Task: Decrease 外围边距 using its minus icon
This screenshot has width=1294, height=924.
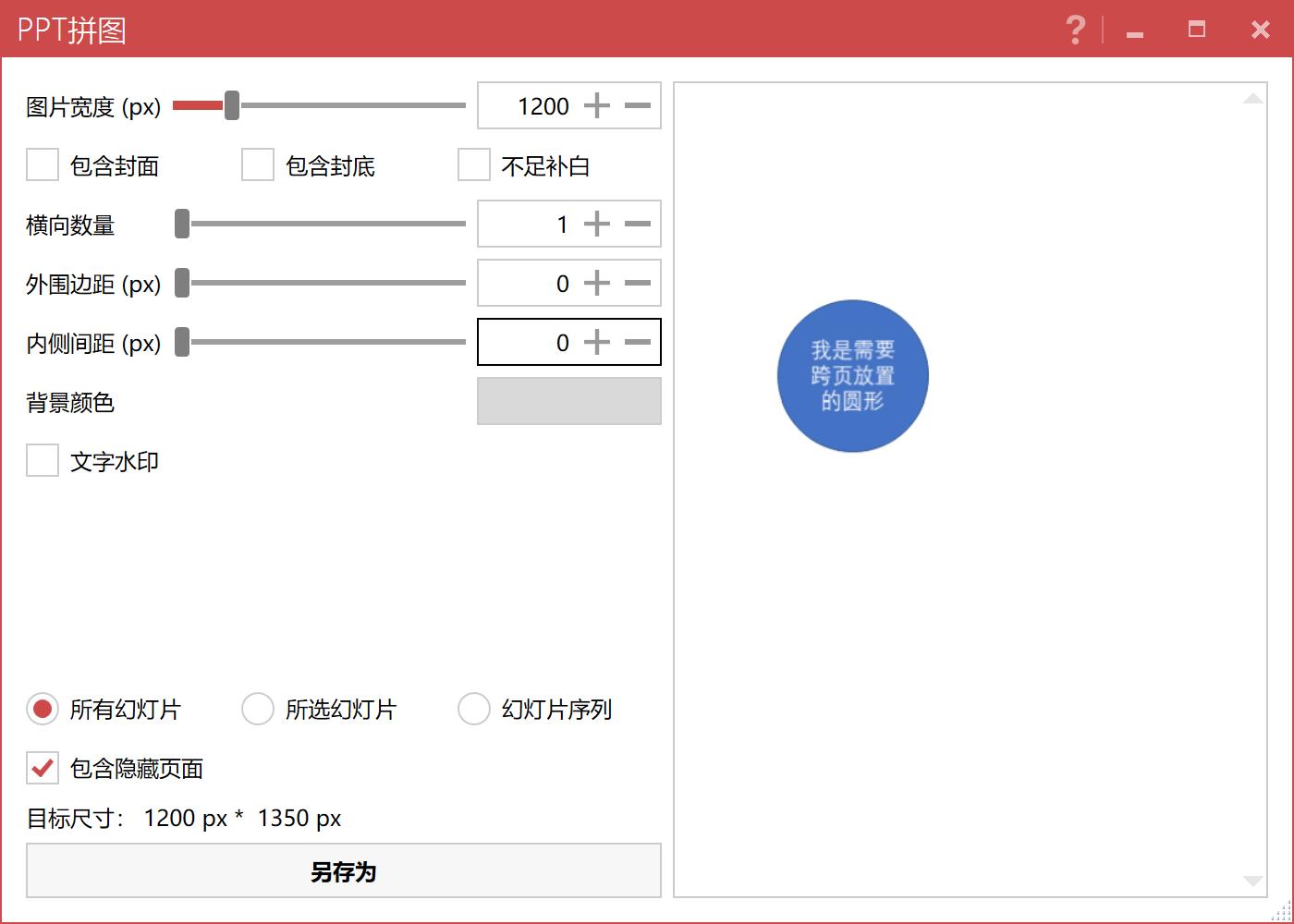Action: 637,283
